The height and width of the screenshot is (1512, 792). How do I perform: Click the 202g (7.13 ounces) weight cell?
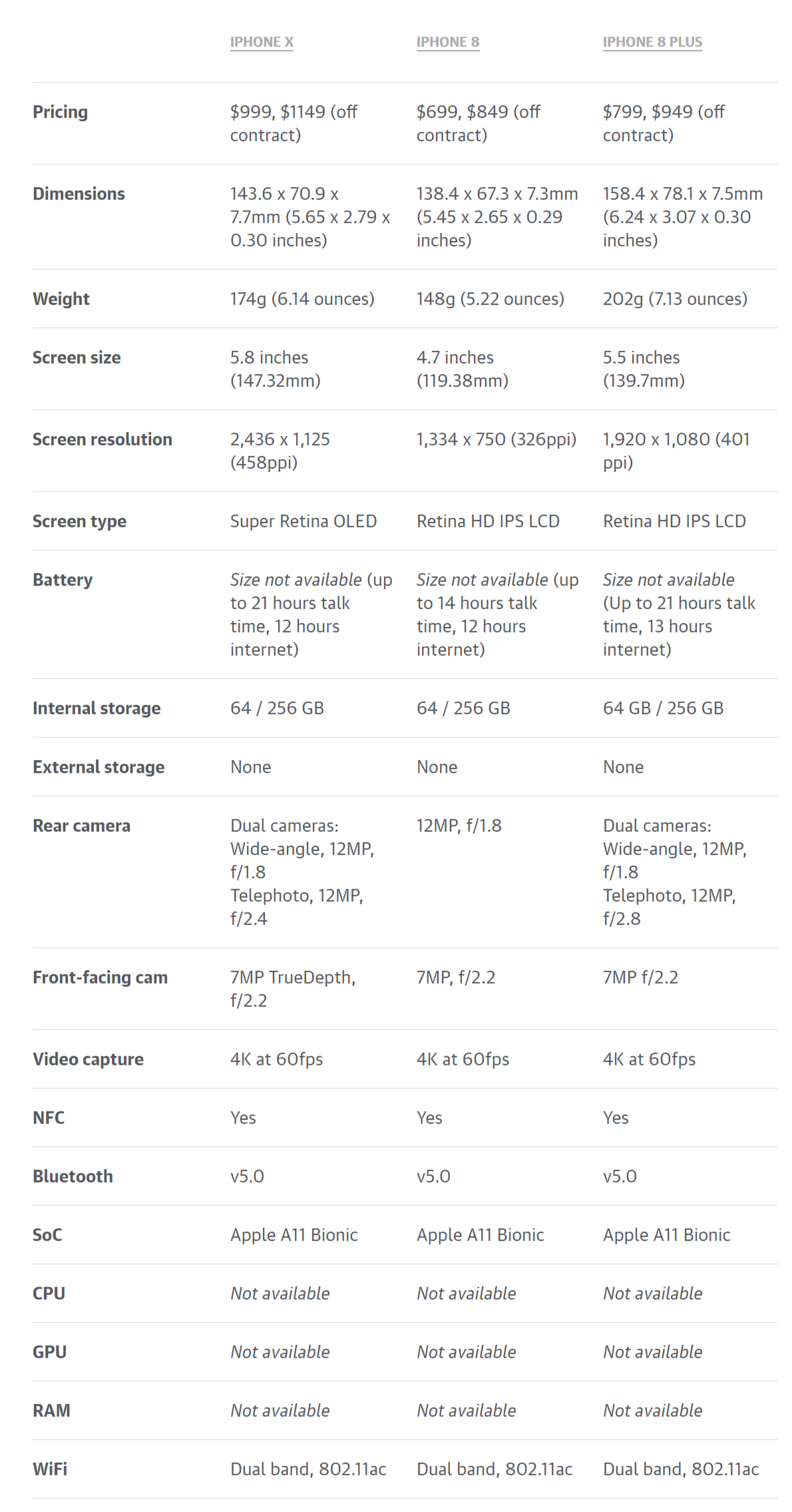(x=675, y=299)
